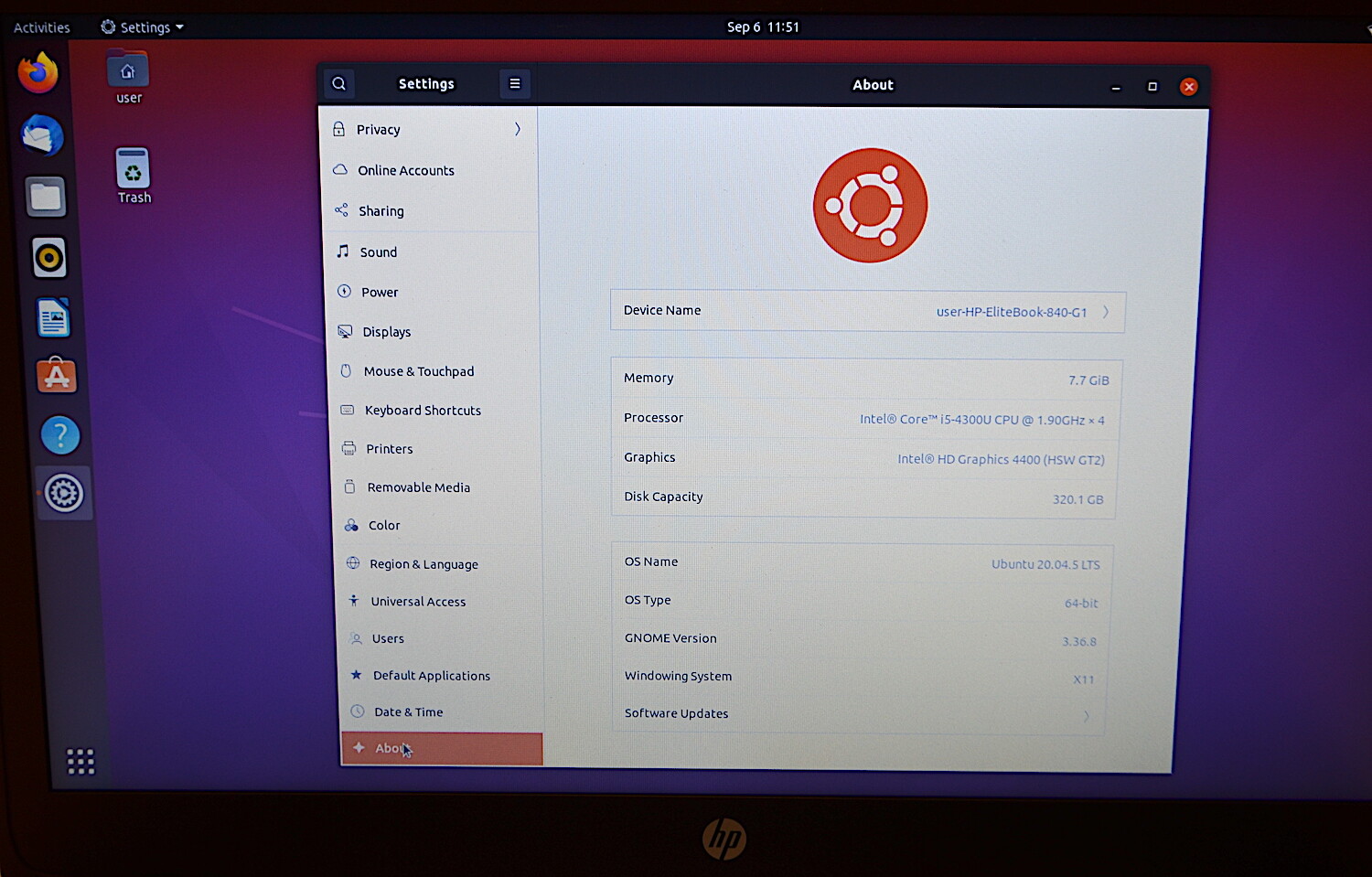Click the Color icon in sidebar

[351, 525]
